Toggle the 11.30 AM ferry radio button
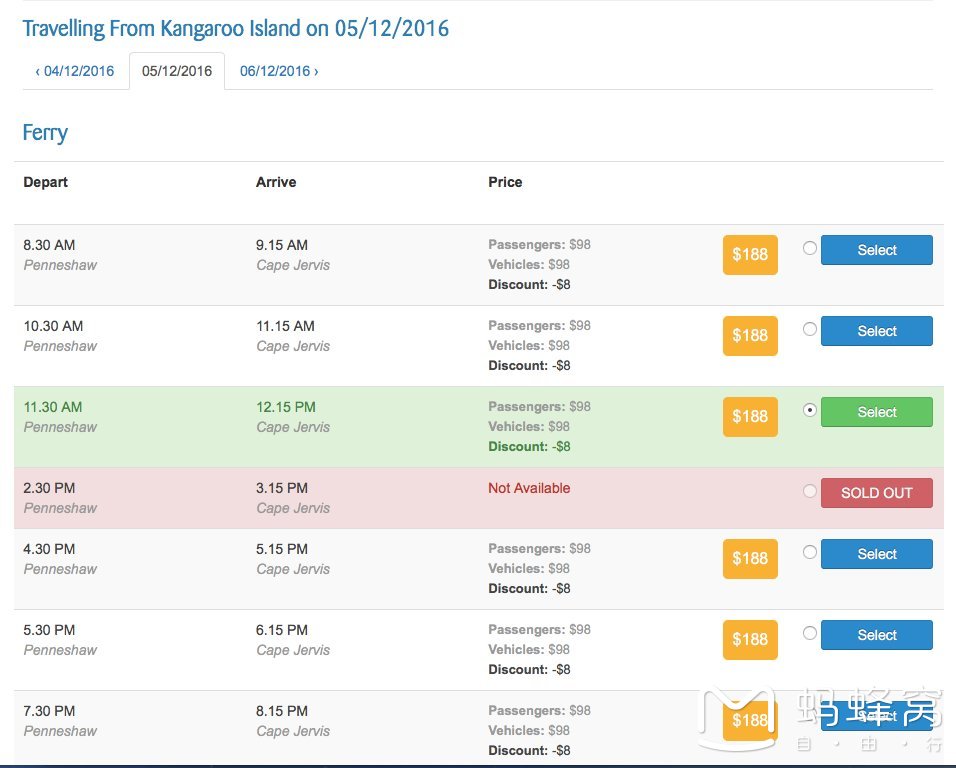The image size is (956, 768). pyautogui.click(x=810, y=410)
